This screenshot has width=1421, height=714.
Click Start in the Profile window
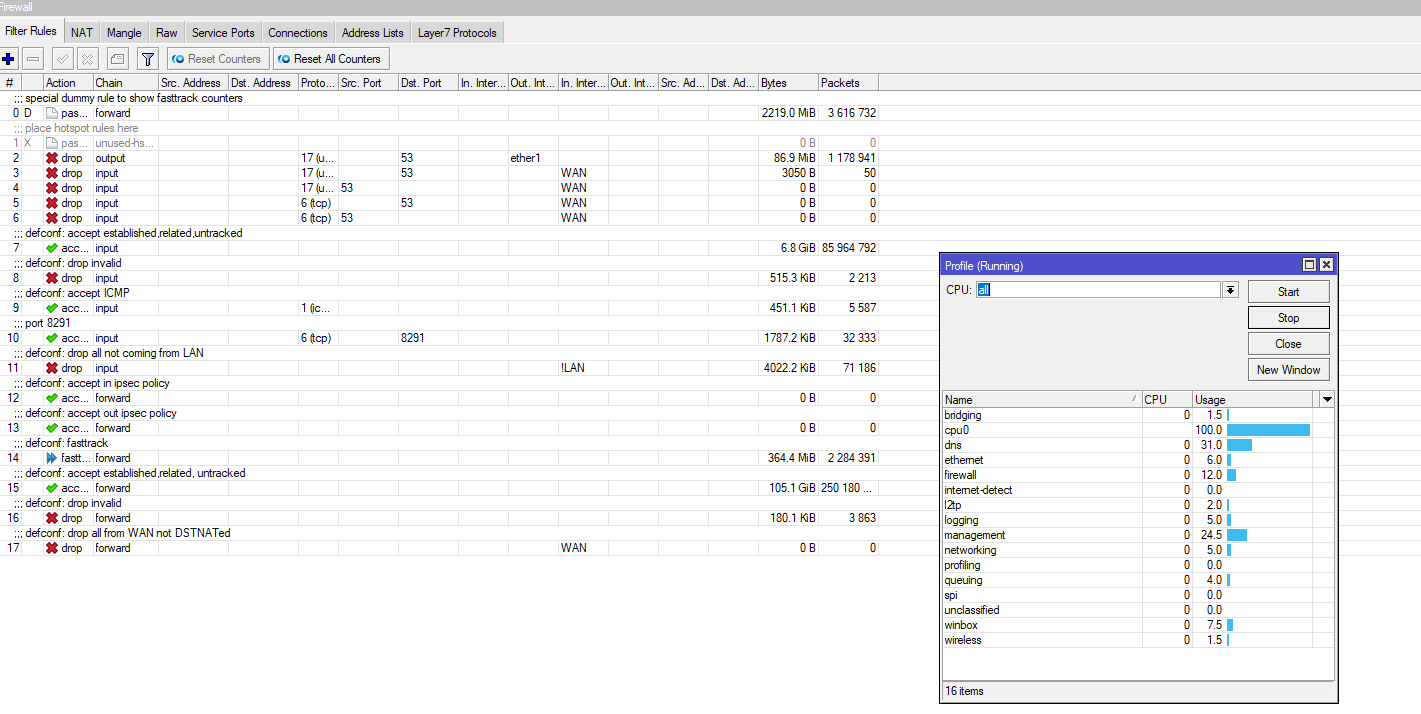(x=1288, y=292)
